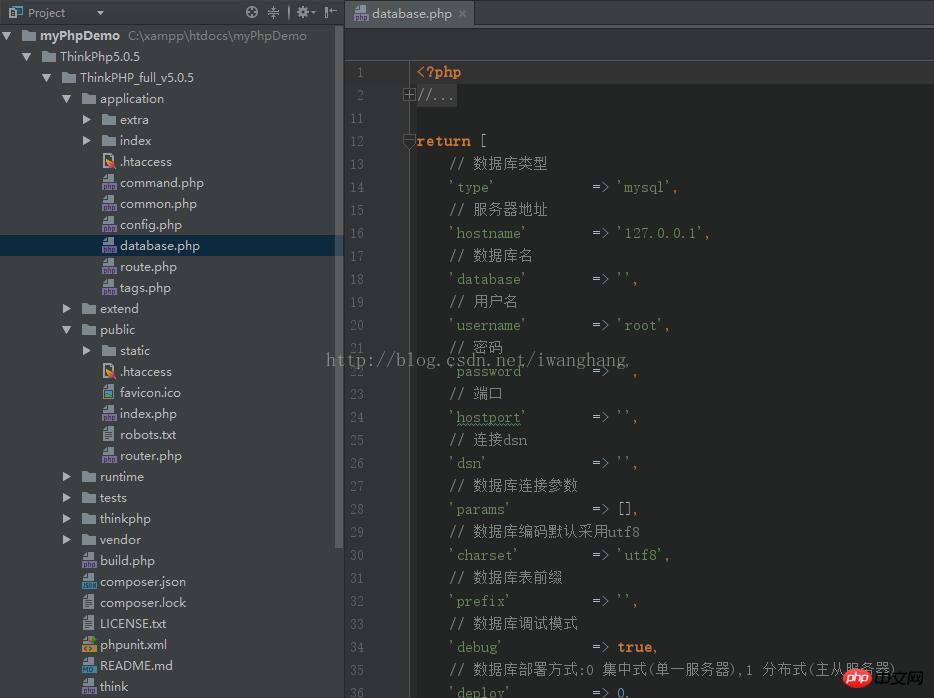Click the robots.txt text file icon
Viewport: 934px width, 698px height.
tap(108, 434)
